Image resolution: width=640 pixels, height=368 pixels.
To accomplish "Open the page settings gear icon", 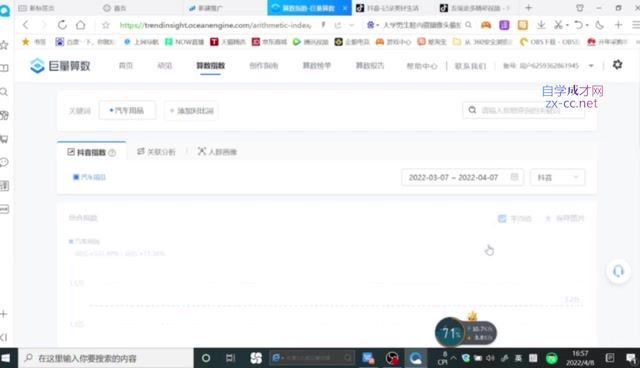I will pos(618,64).
